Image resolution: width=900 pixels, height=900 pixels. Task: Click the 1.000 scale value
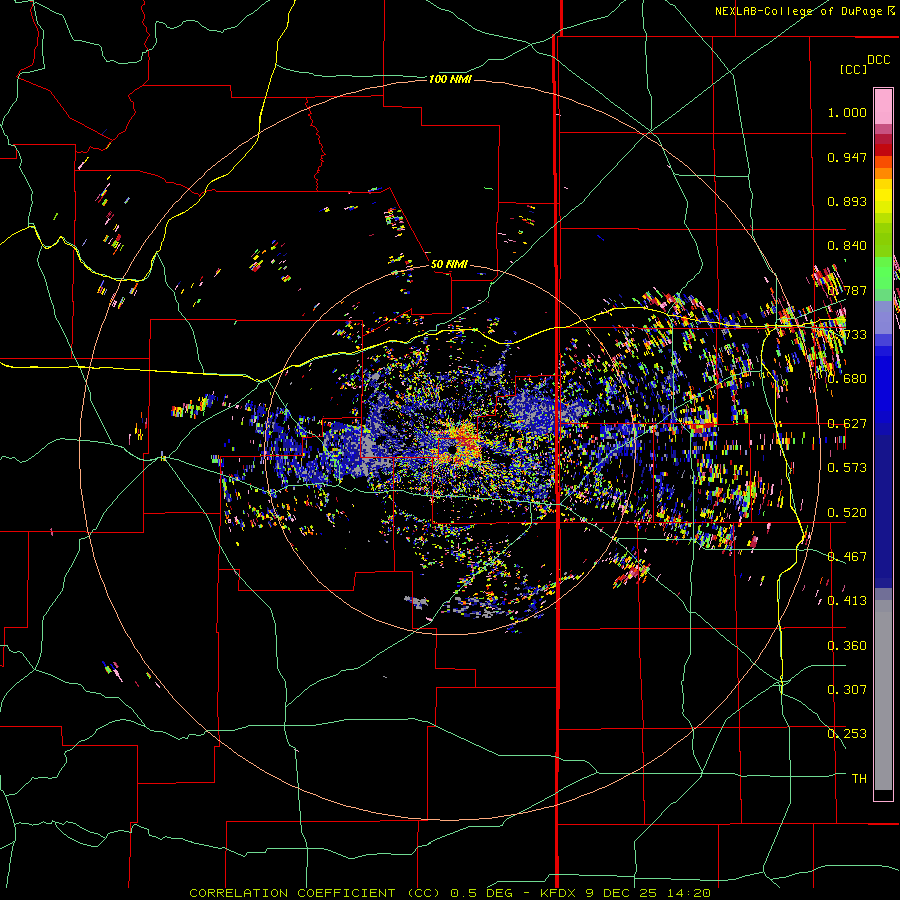tap(847, 112)
